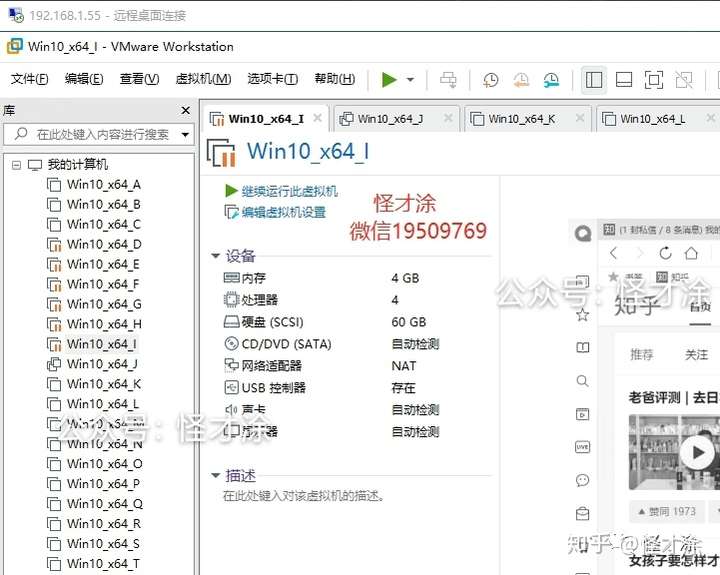The width and height of the screenshot is (720, 575).
Task: Open the 网络适配器 device entry
Action: 271,366
